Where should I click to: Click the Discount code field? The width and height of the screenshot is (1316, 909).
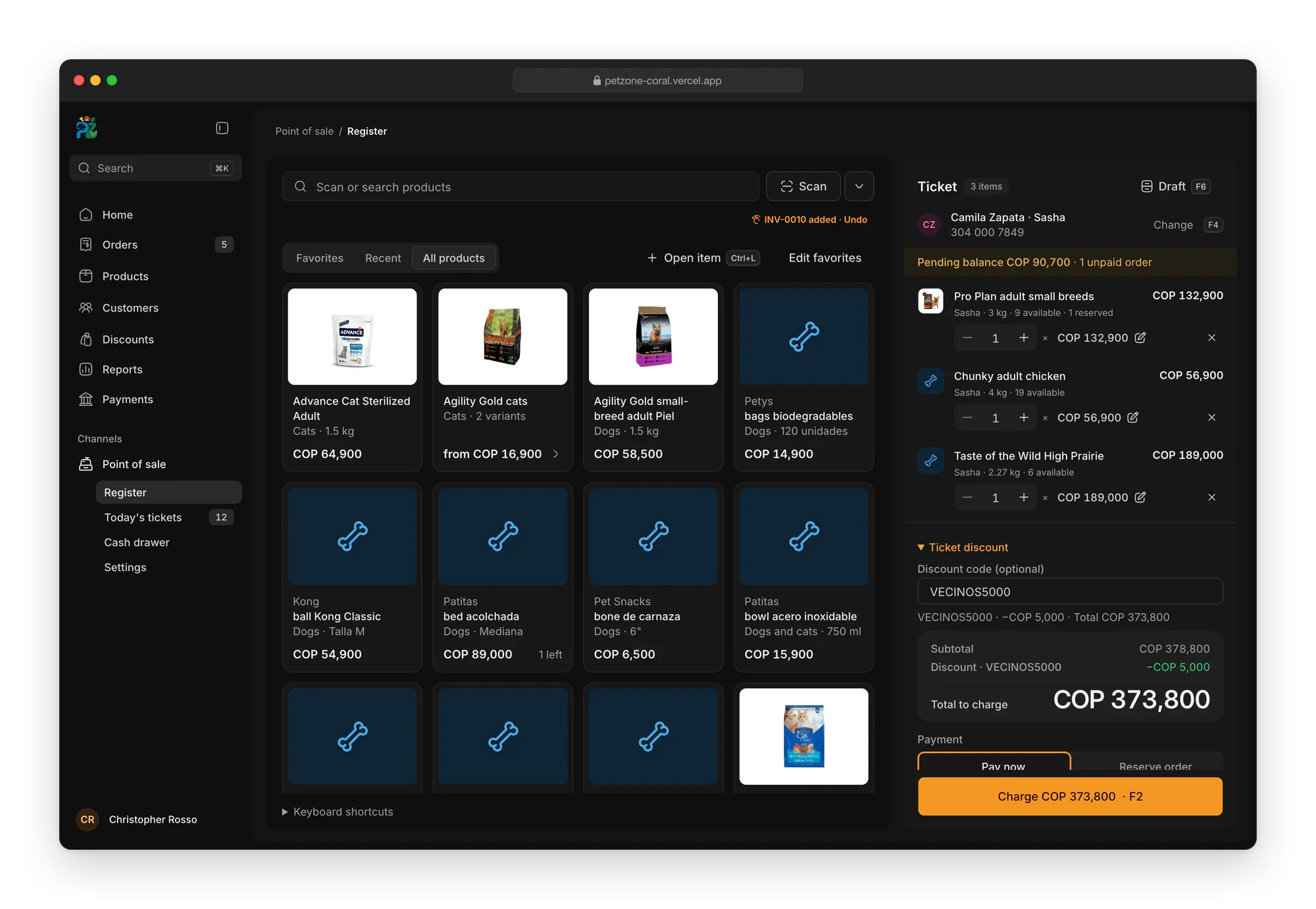[x=1071, y=591]
